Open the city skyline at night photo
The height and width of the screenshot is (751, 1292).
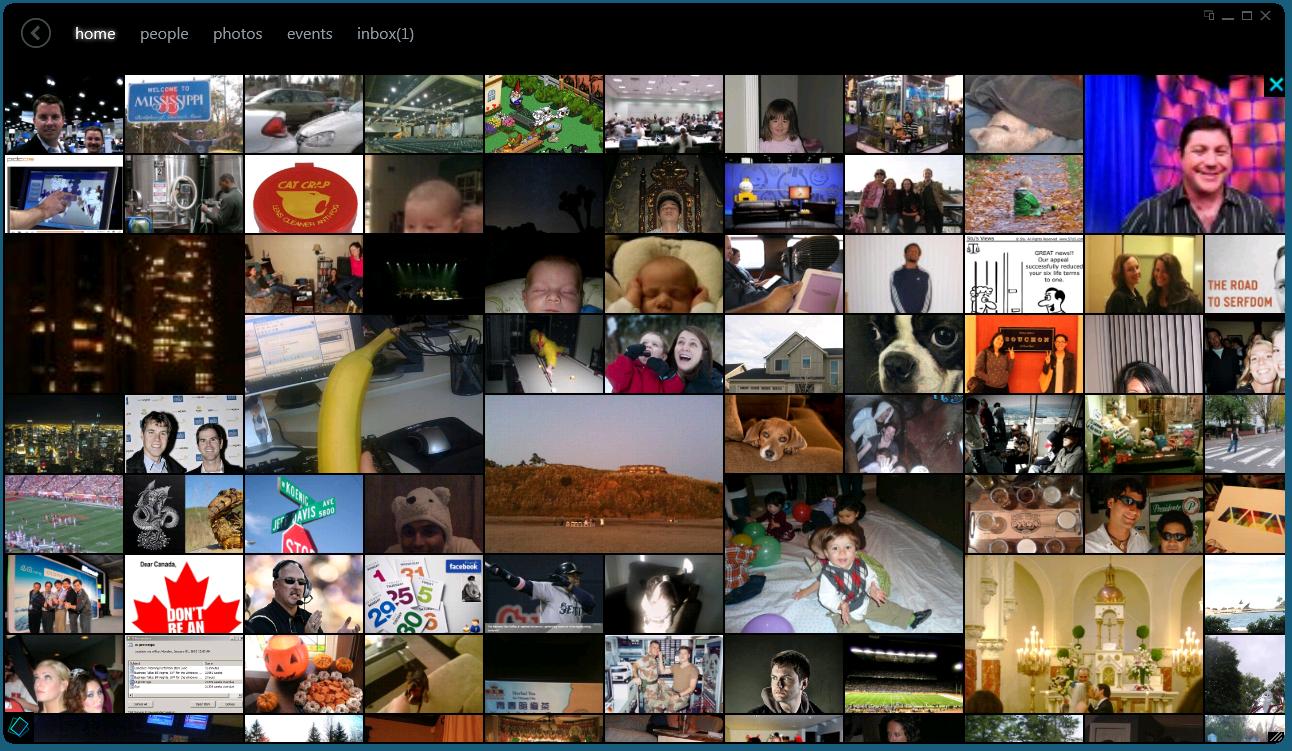coord(64,434)
